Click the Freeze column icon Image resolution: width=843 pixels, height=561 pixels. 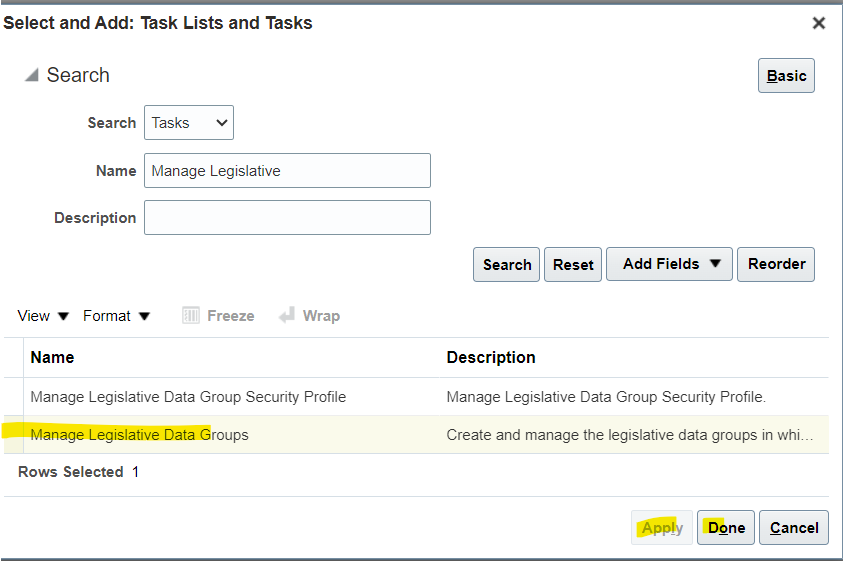point(192,316)
